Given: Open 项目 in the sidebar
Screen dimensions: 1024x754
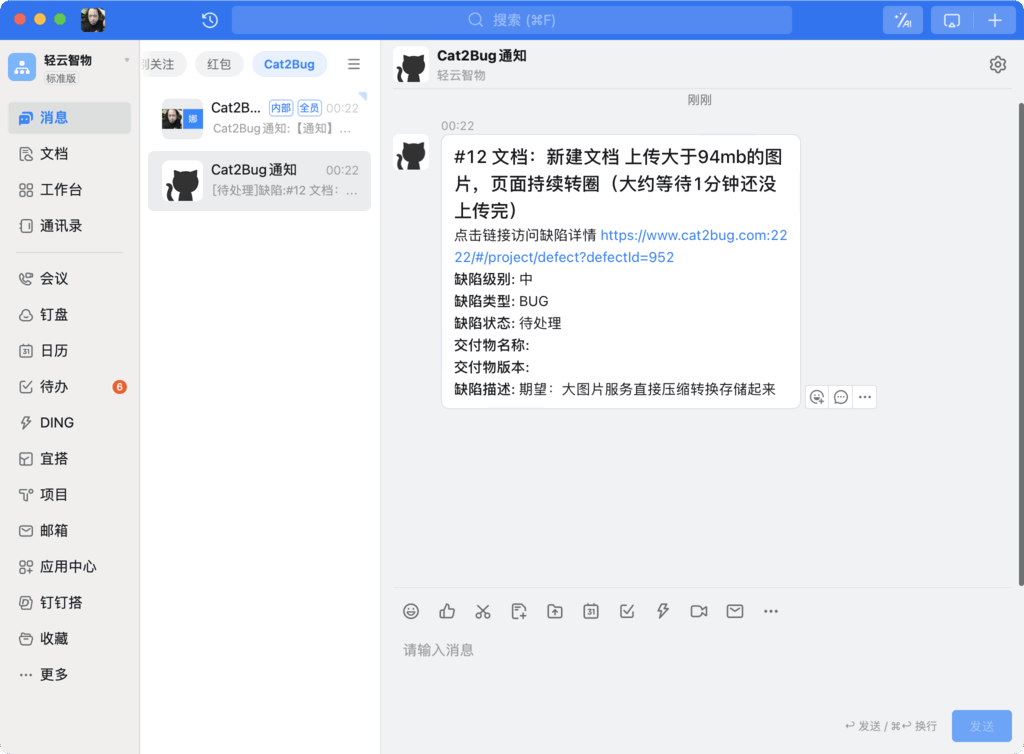Looking at the screenshot, I should (x=69, y=494).
